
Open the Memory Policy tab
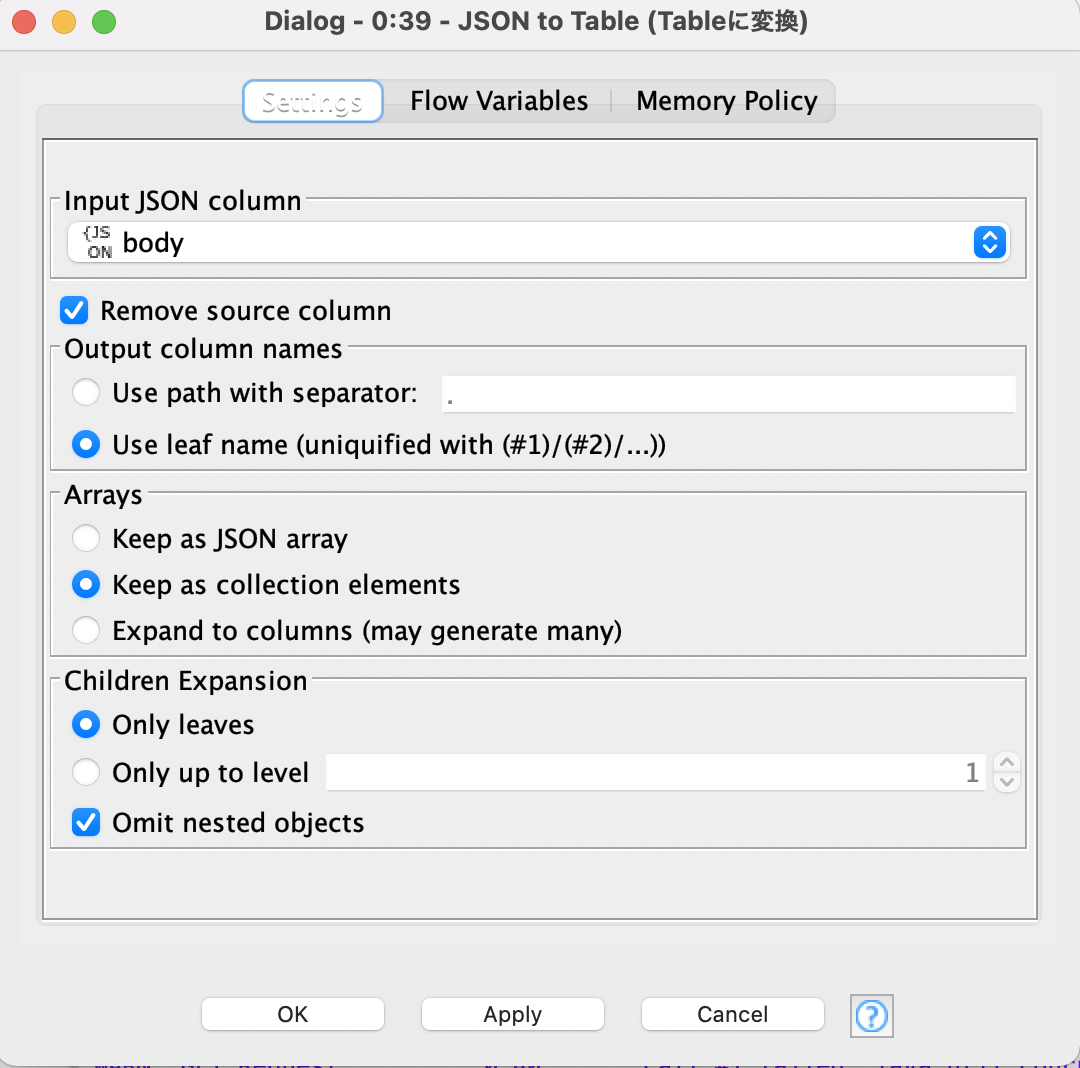coord(727,101)
